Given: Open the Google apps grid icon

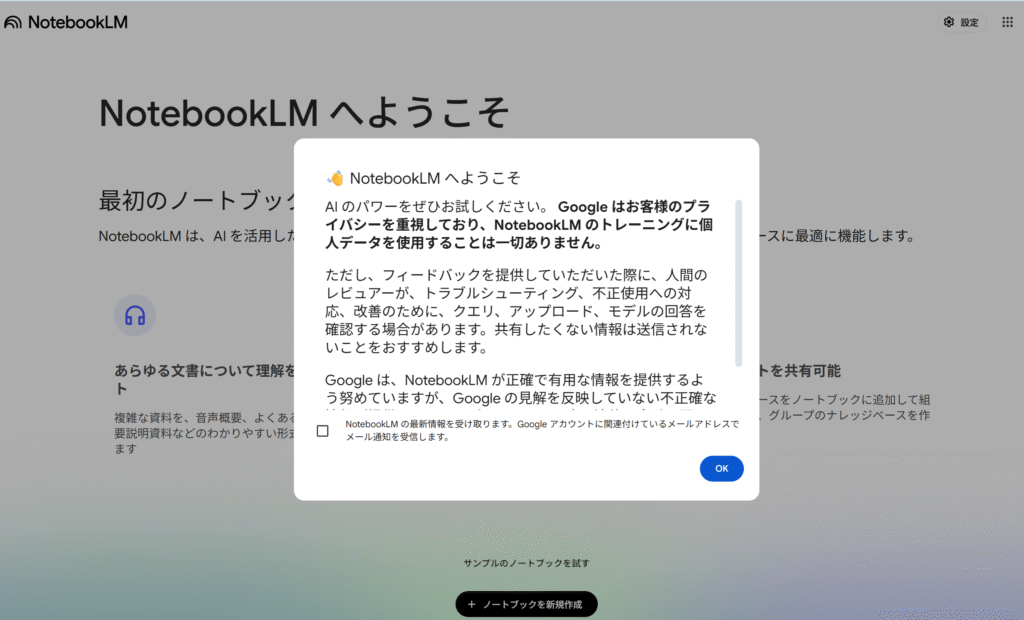Looking at the screenshot, I should coord(1007,22).
